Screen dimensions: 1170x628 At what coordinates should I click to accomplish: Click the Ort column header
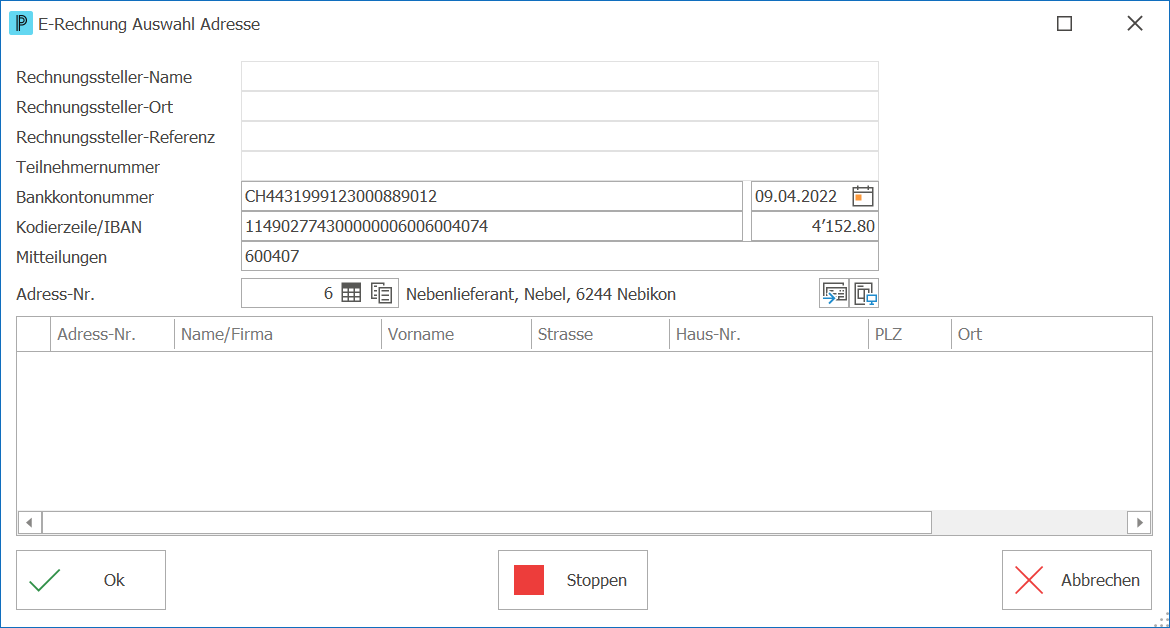(1051, 334)
